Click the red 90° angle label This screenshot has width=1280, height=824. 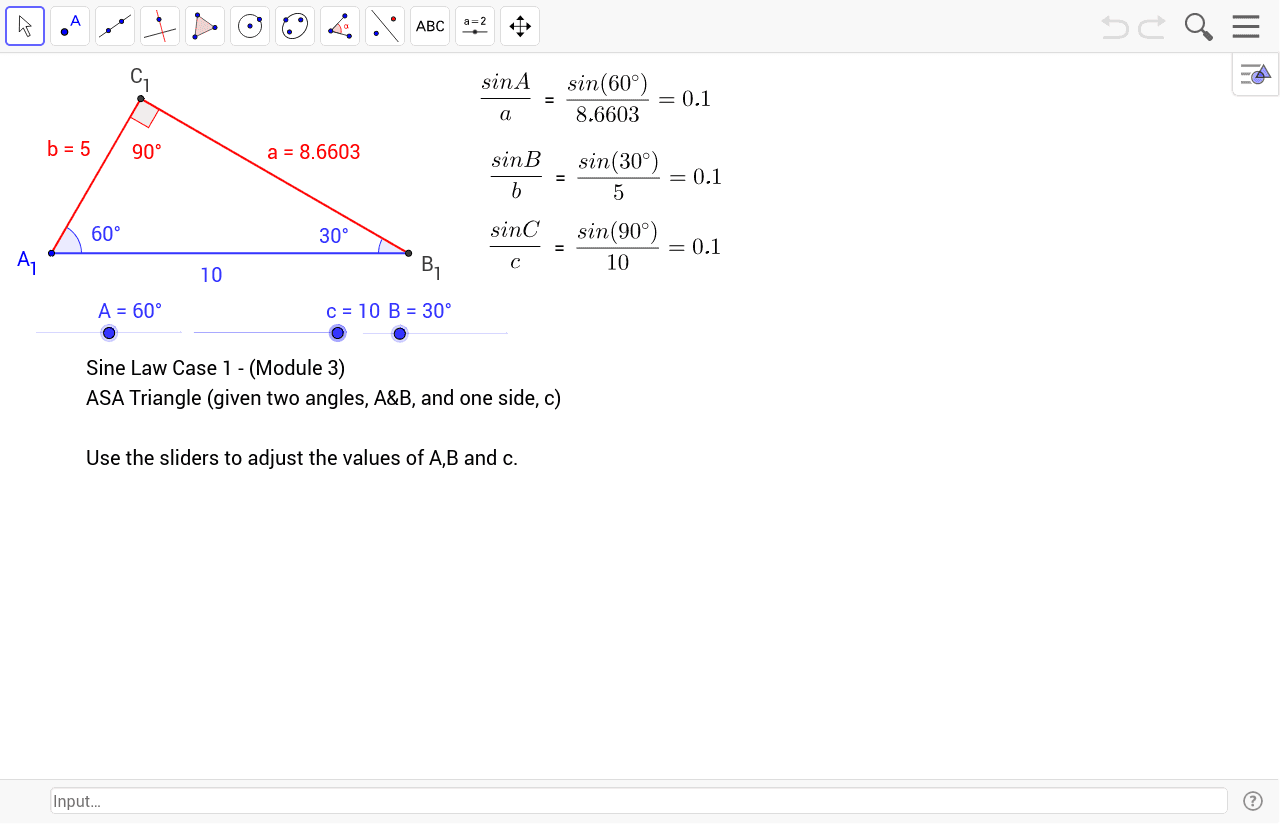(x=147, y=152)
